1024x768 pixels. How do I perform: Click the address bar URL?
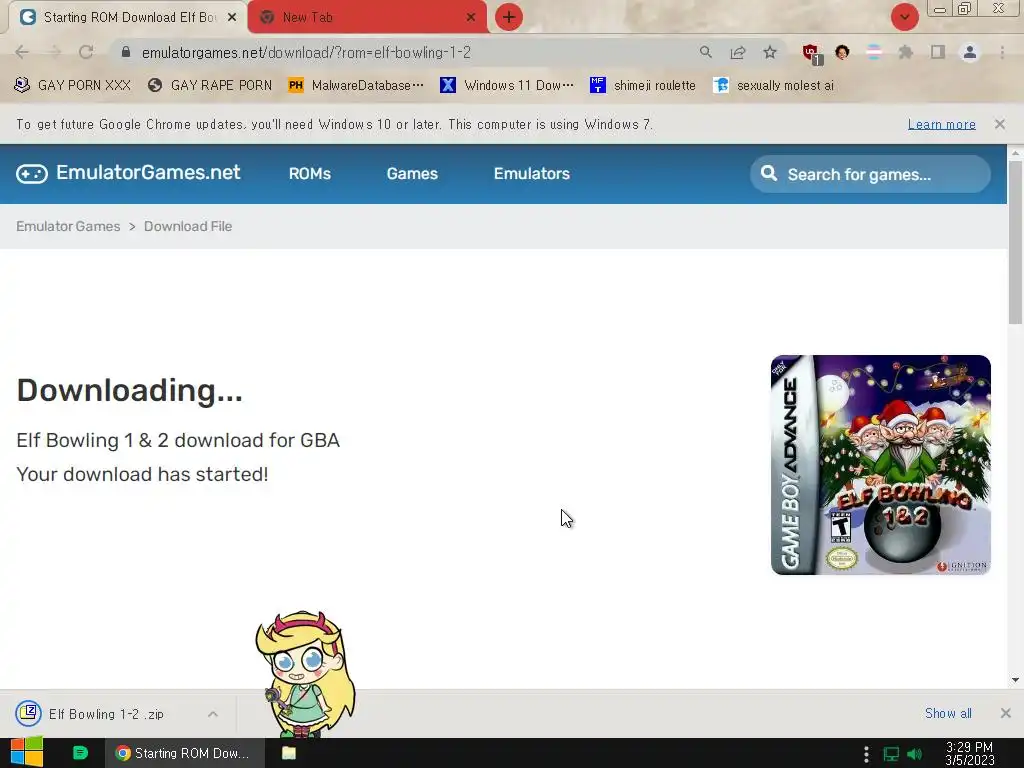(306, 52)
